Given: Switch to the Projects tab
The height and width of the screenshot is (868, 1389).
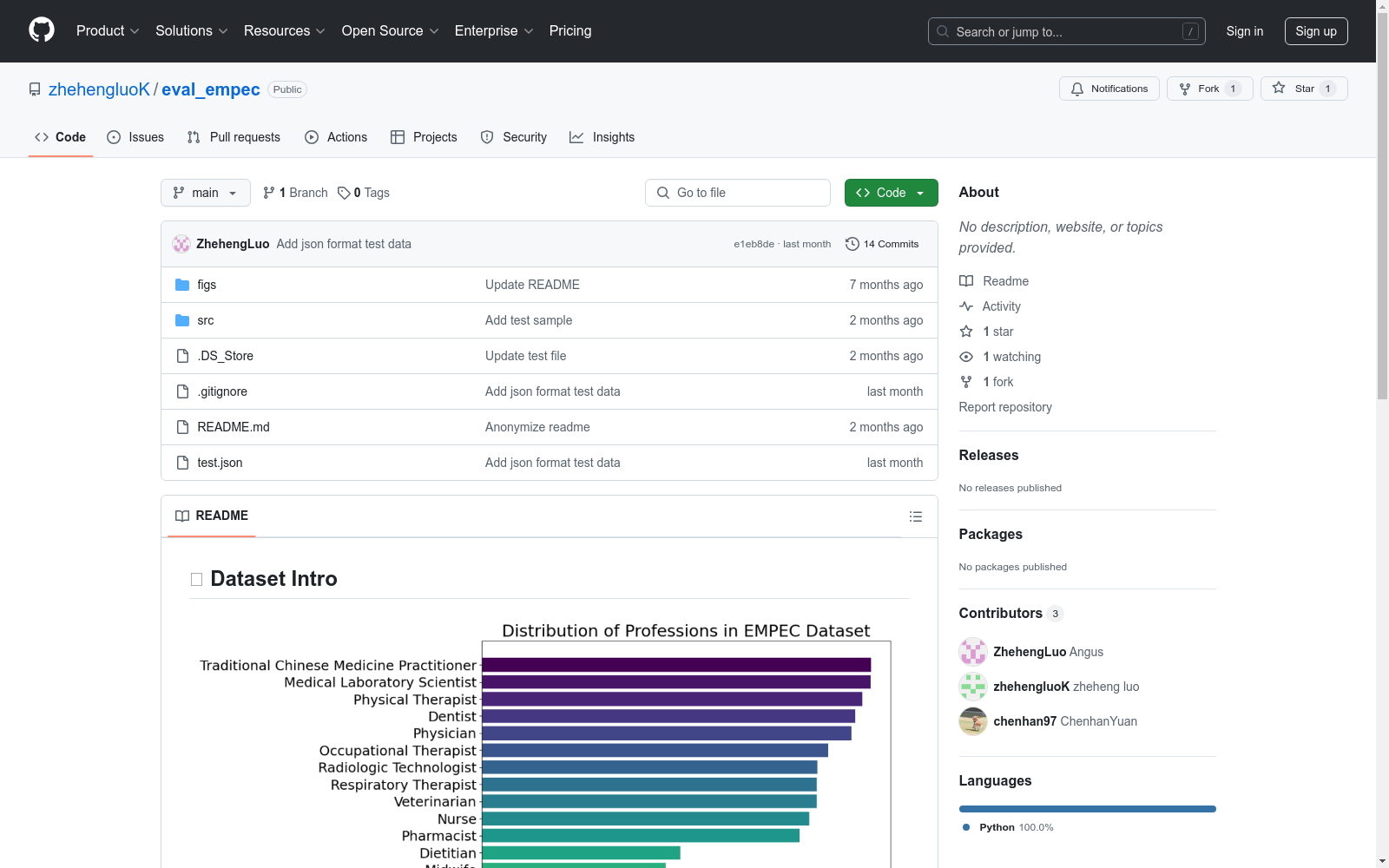Looking at the screenshot, I should tap(424, 137).
